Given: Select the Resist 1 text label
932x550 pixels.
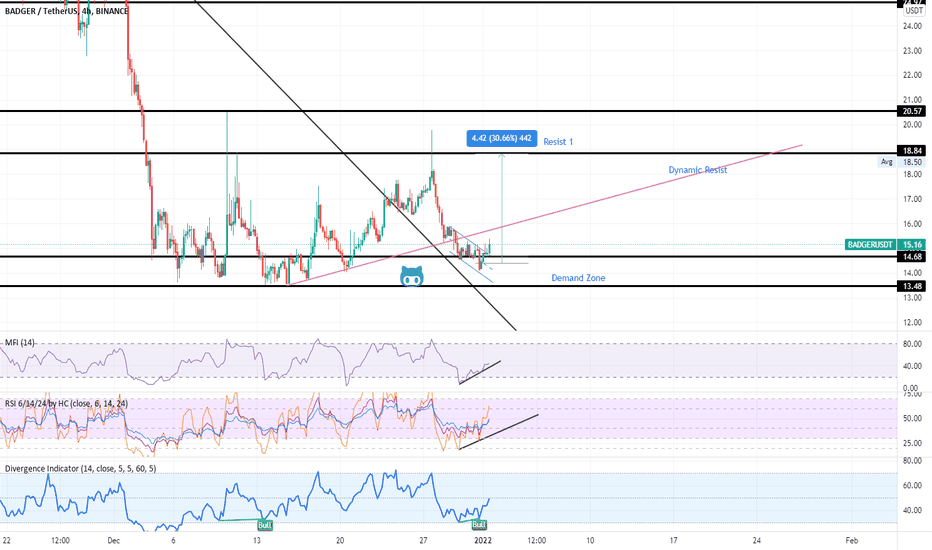Looking at the screenshot, I should coord(558,142).
